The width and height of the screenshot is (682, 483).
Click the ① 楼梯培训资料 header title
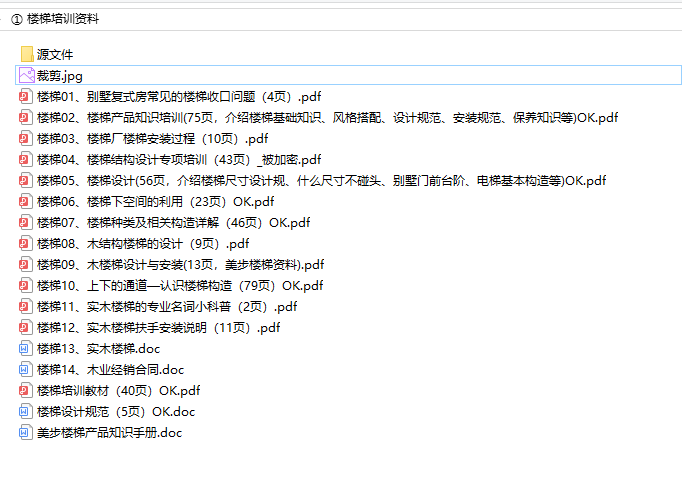(55, 19)
